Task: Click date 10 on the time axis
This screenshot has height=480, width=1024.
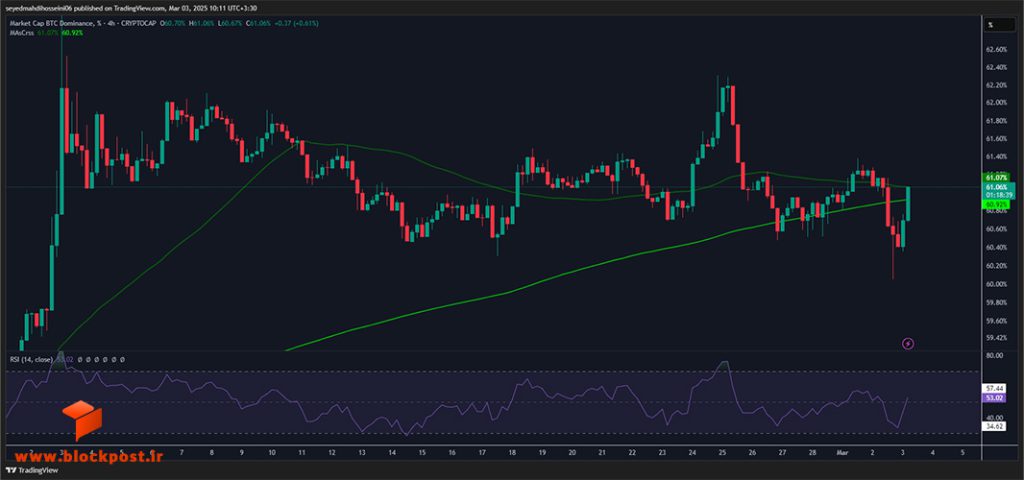Action: (272, 452)
